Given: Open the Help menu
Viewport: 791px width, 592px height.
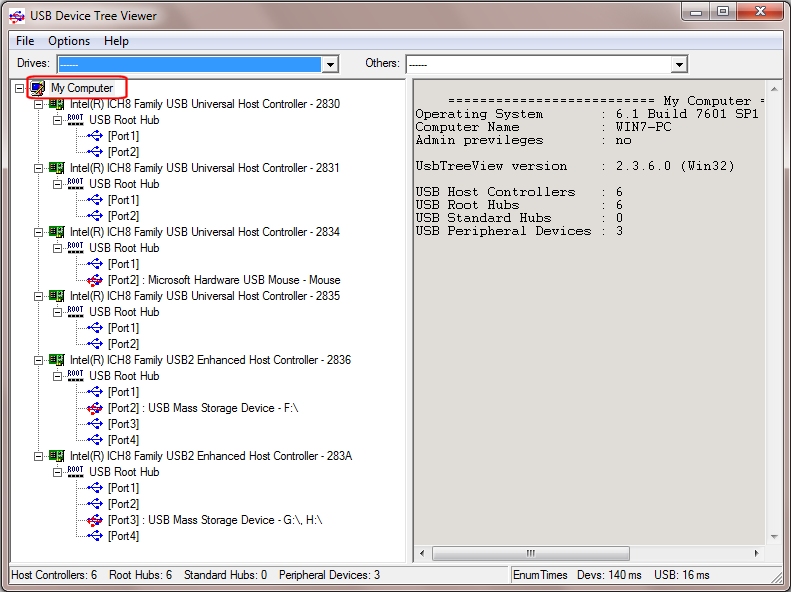Looking at the screenshot, I should click(x=116, y=41).
